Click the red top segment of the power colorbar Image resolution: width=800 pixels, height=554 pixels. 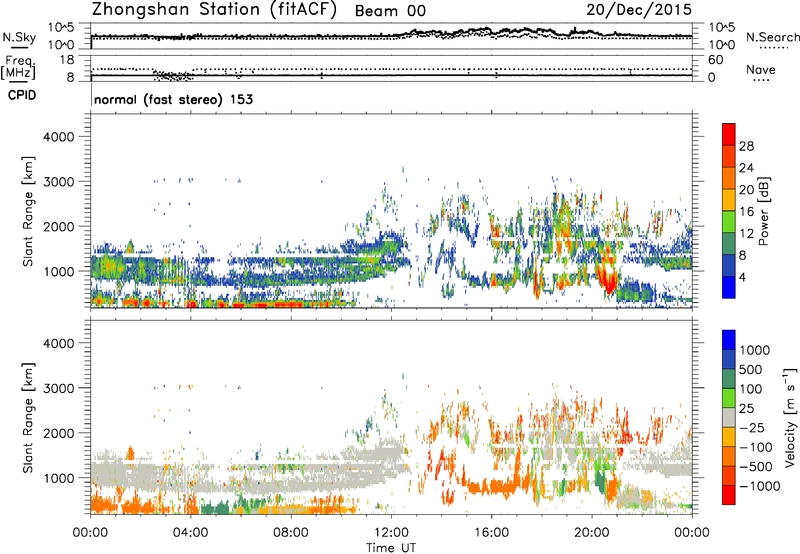tap(729, 134)
